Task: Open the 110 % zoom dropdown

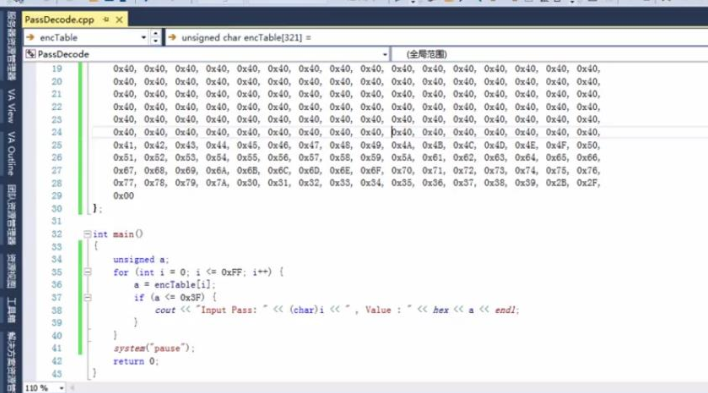Action: [61, 388]
